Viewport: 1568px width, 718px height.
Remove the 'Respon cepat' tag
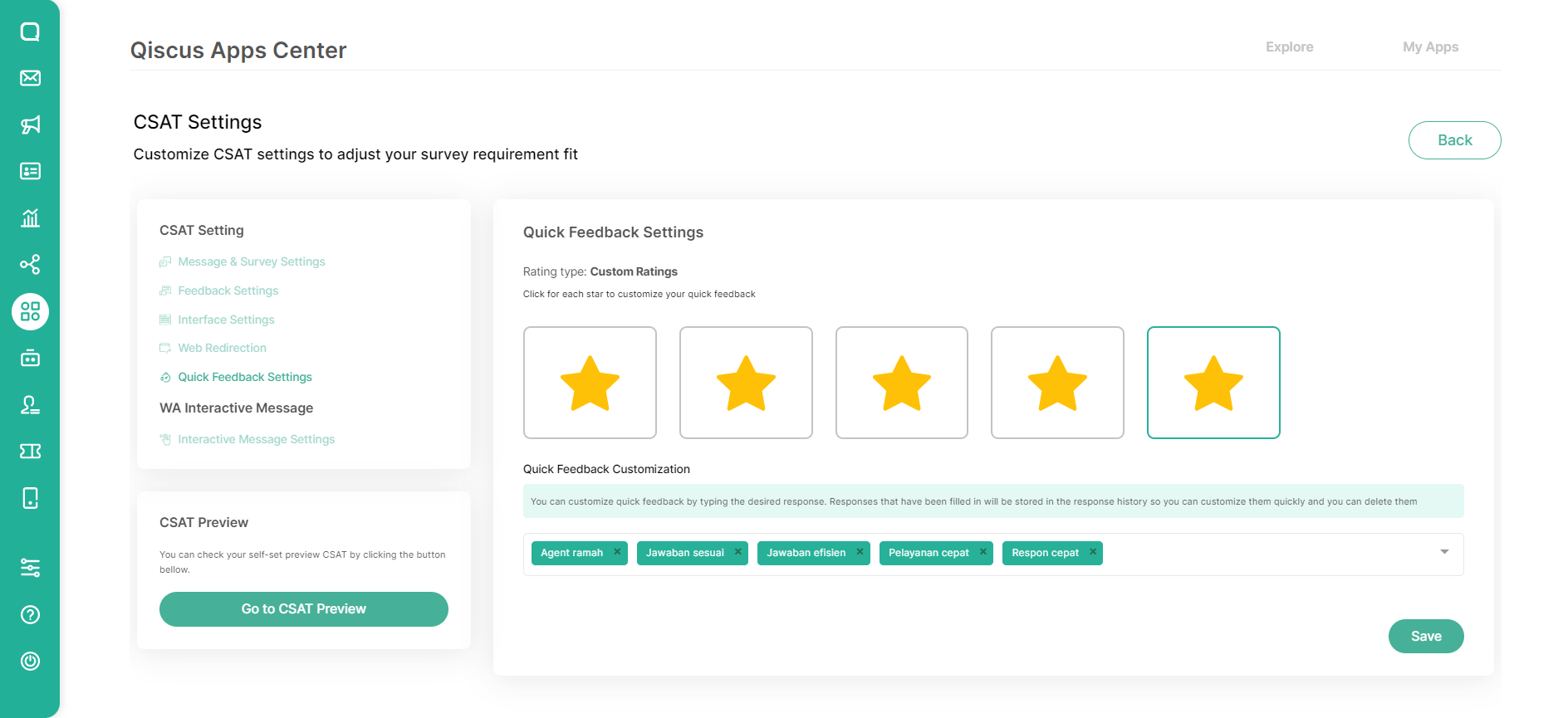1093,552
